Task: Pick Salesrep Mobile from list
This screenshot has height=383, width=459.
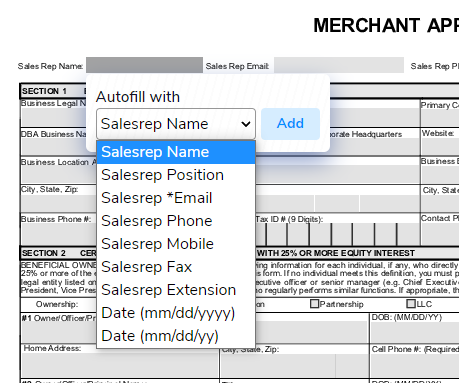Action: 176,244
